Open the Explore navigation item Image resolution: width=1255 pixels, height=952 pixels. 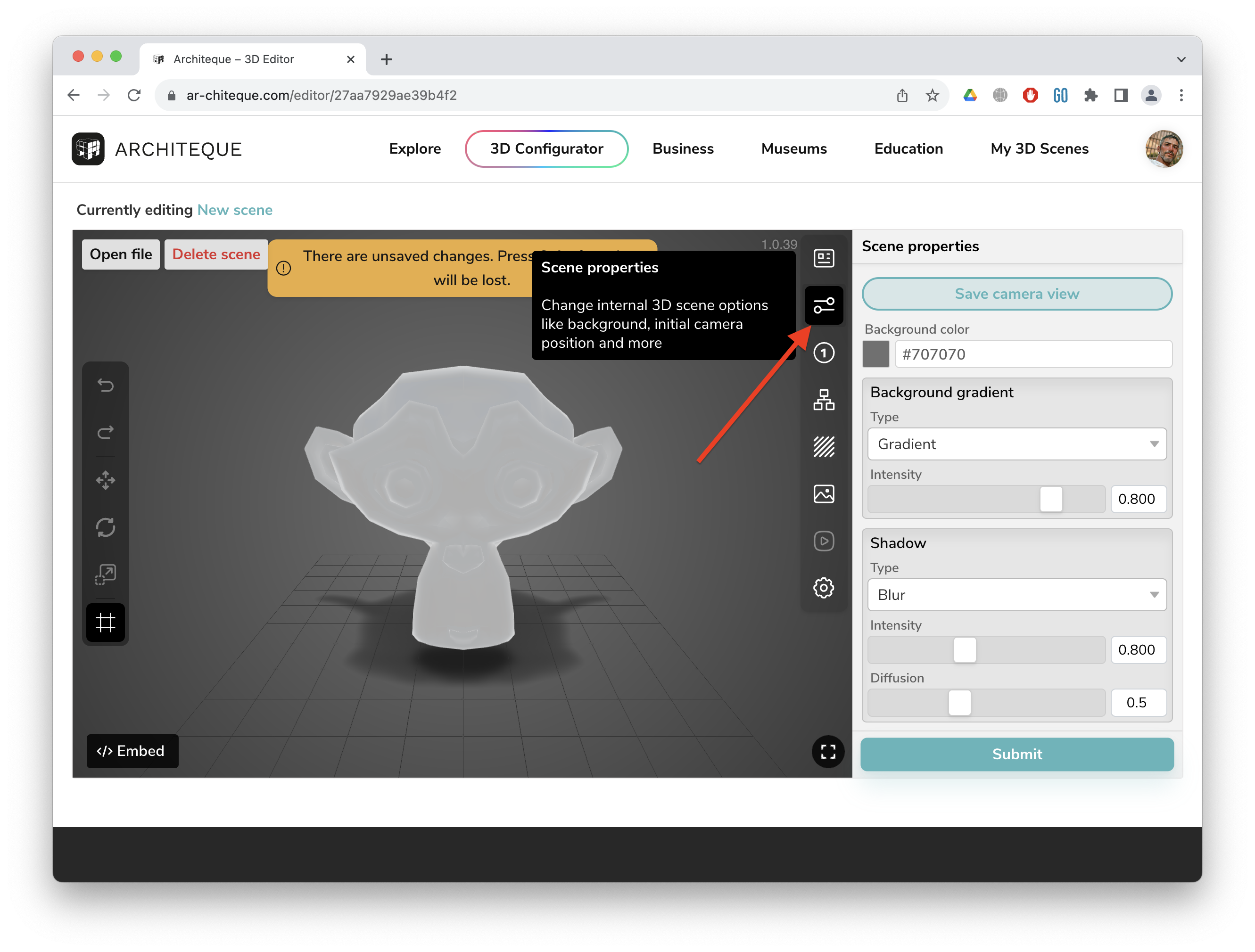pos(415,149)
